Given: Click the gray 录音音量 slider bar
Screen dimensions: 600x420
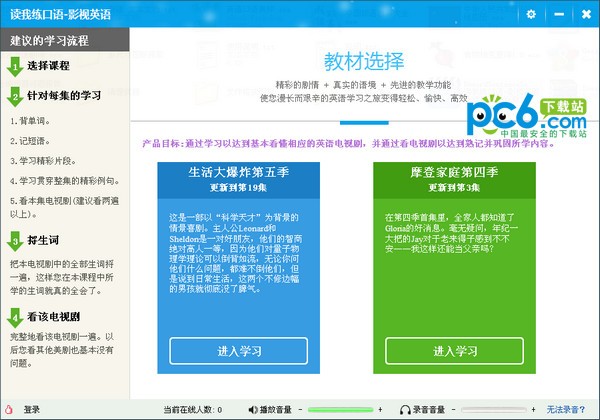Looking at the screenshot, I should point(493,410).
